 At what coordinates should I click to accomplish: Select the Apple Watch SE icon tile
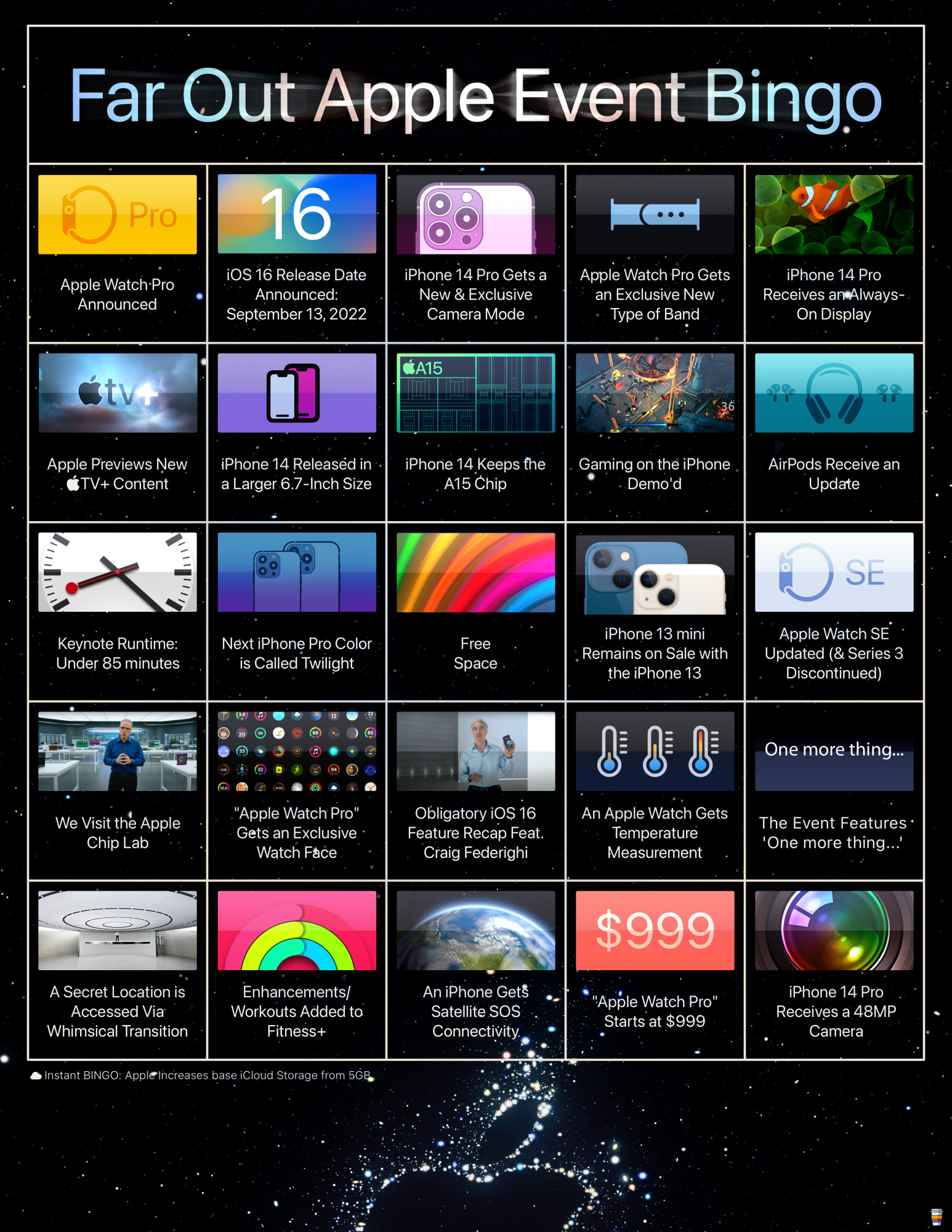(834, 572)
